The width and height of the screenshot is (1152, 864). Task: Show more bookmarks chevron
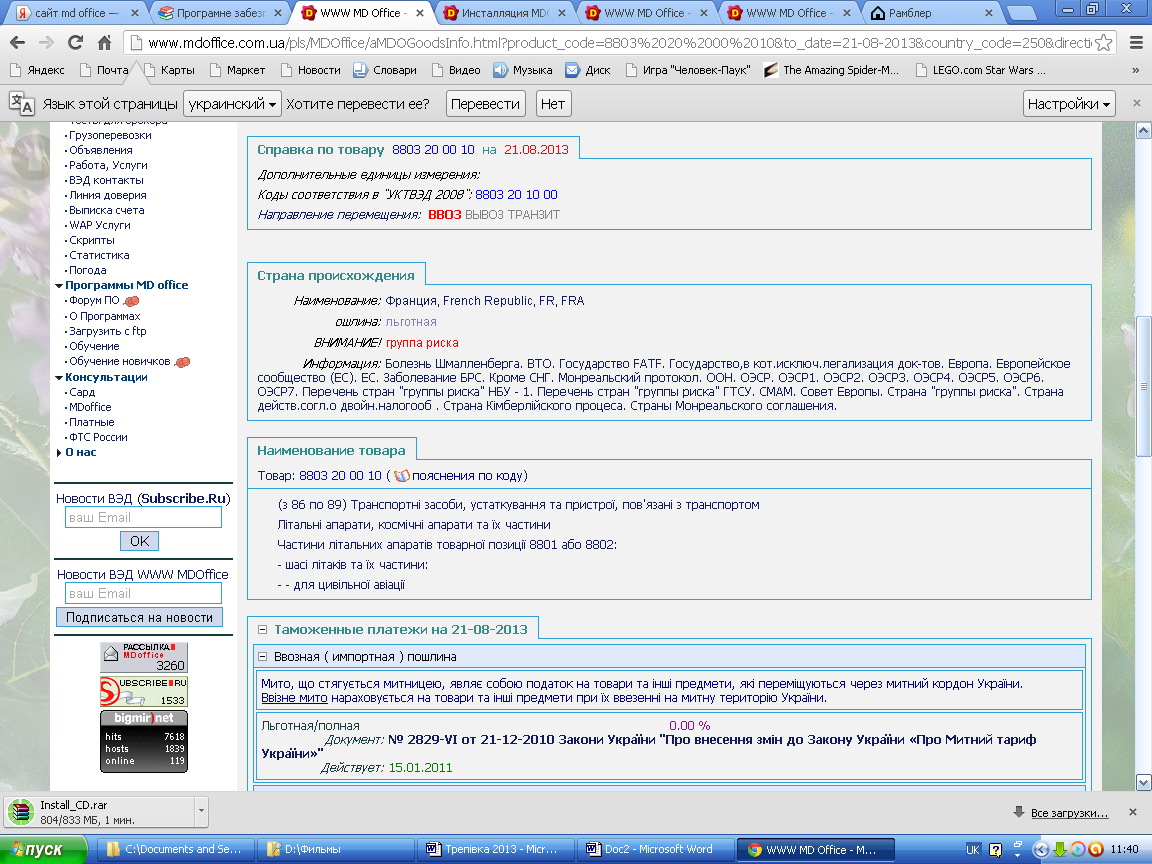(1135, 71)
